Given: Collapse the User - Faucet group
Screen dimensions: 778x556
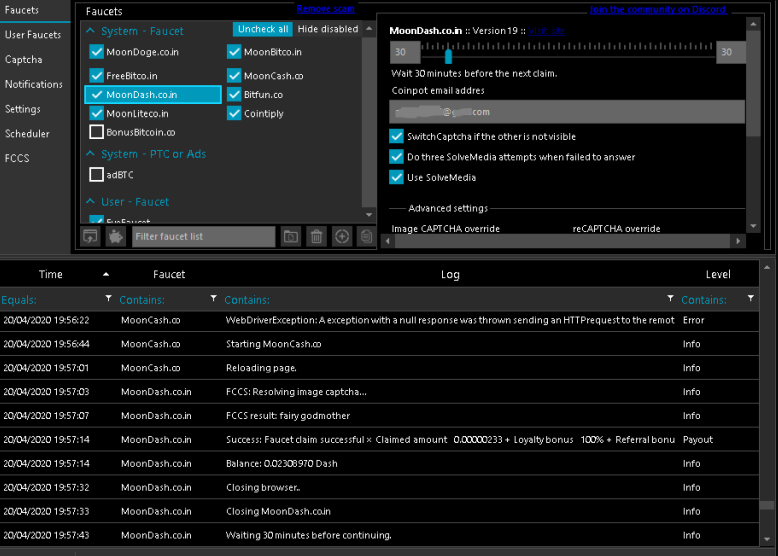Looking at the screenshot, I should click(x=91, y=202).
